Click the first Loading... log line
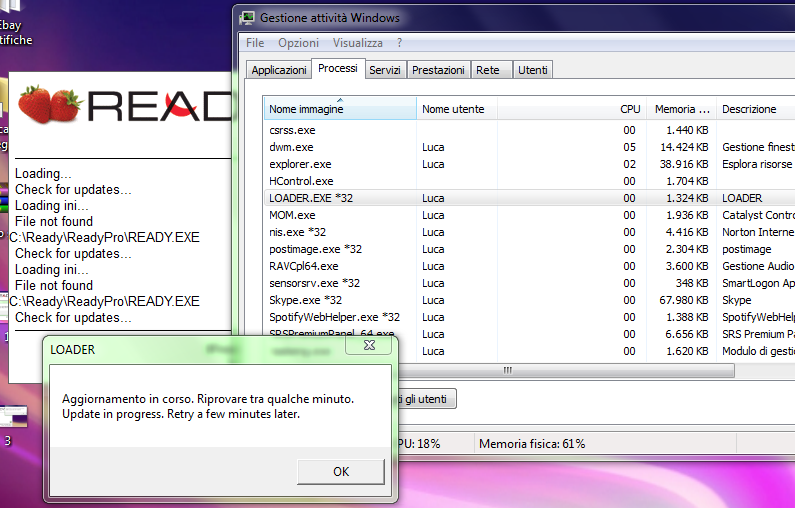This screenshot has width=795, height=508. point(43,173)
